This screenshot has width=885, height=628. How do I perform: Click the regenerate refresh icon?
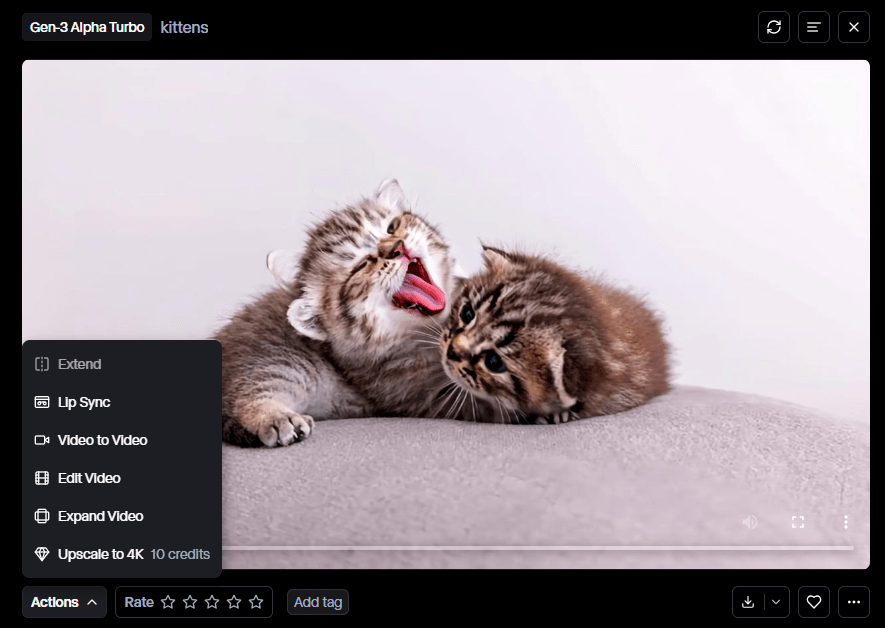point(774,27)
